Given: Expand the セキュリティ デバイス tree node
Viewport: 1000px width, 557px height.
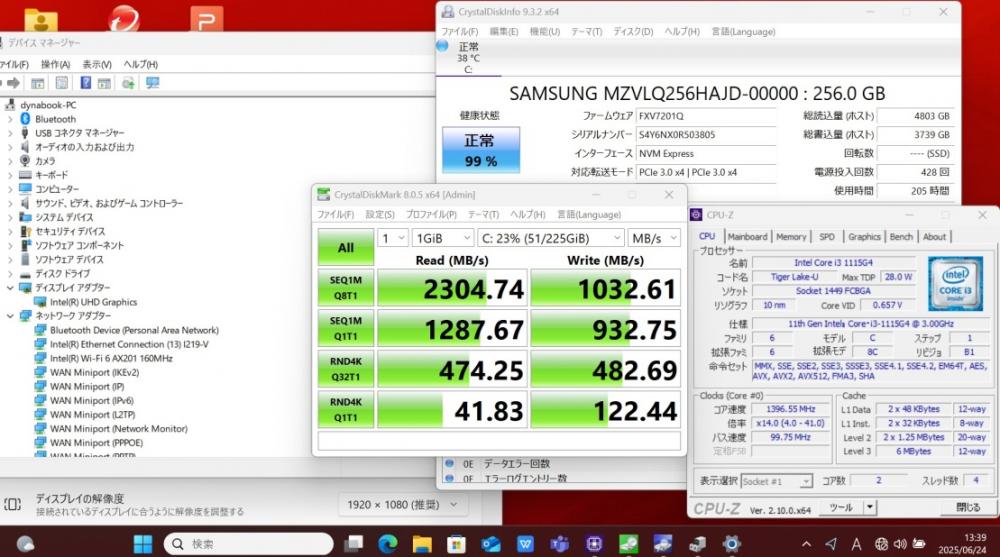Looking at the screenshot, I should coord(10,232).
